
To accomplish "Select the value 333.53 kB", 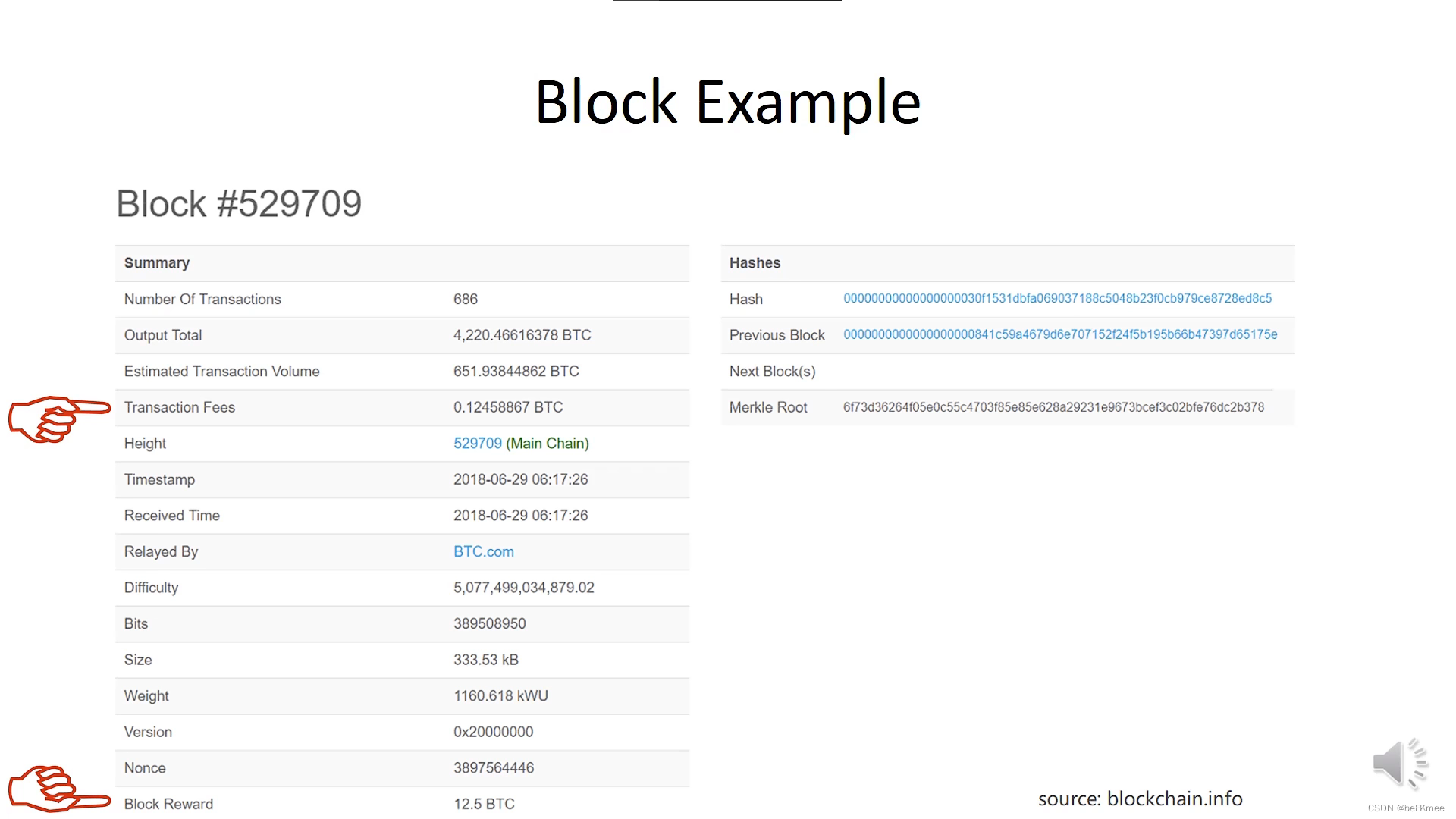I will click(x=486, y=660).
